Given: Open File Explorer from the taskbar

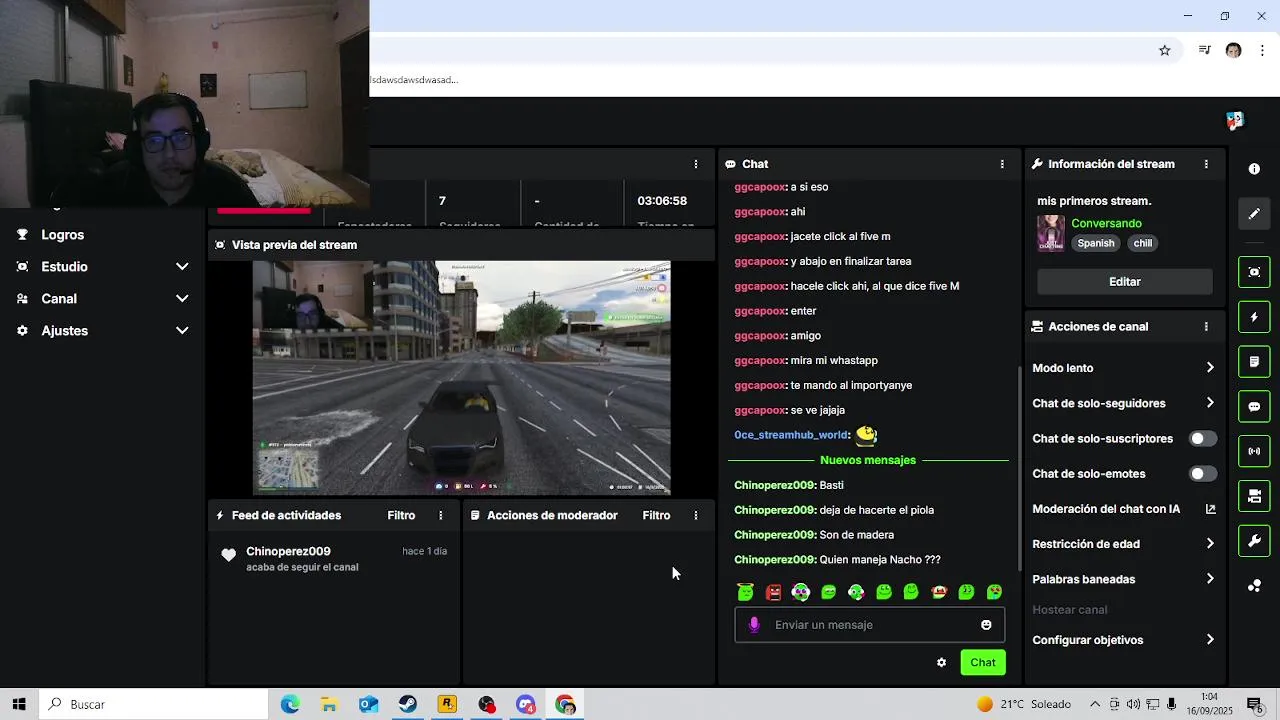Looking at the screenshot, I should (x=329, y=704).
